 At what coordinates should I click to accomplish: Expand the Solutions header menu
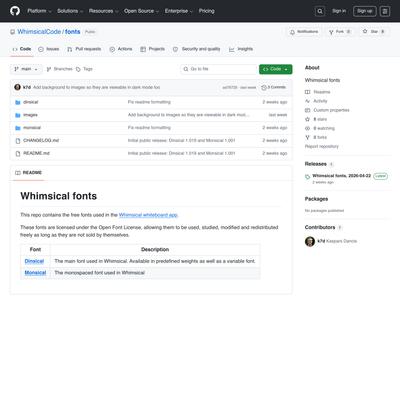[70, 11]
